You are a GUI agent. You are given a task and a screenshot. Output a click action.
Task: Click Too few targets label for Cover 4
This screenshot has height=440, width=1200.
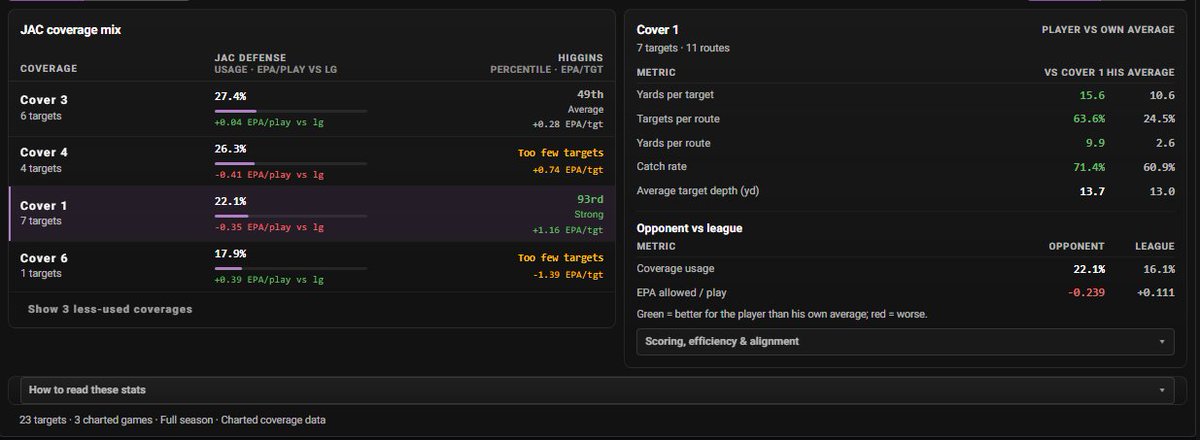[x=561, y=153]
